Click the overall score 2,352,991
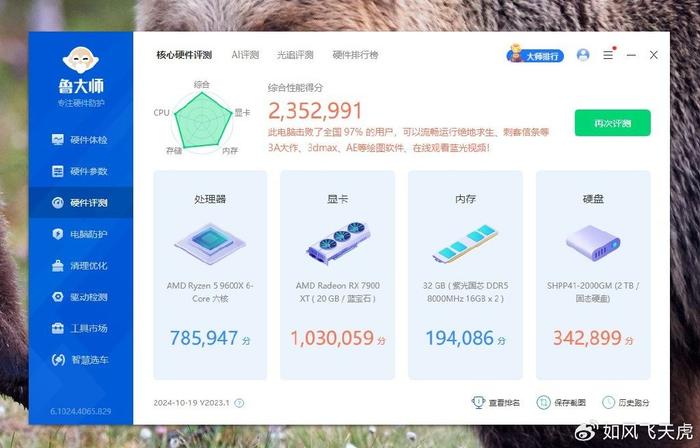 315,111
